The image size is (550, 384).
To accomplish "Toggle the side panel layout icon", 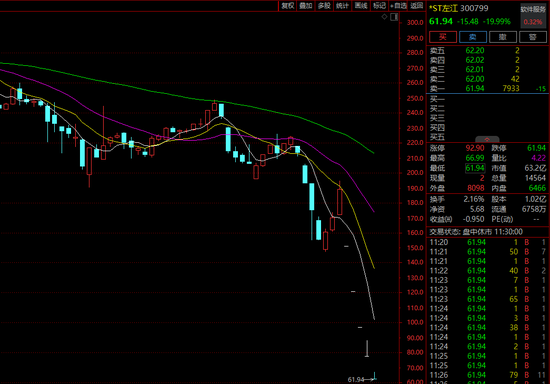I will (x=394, y=16).
